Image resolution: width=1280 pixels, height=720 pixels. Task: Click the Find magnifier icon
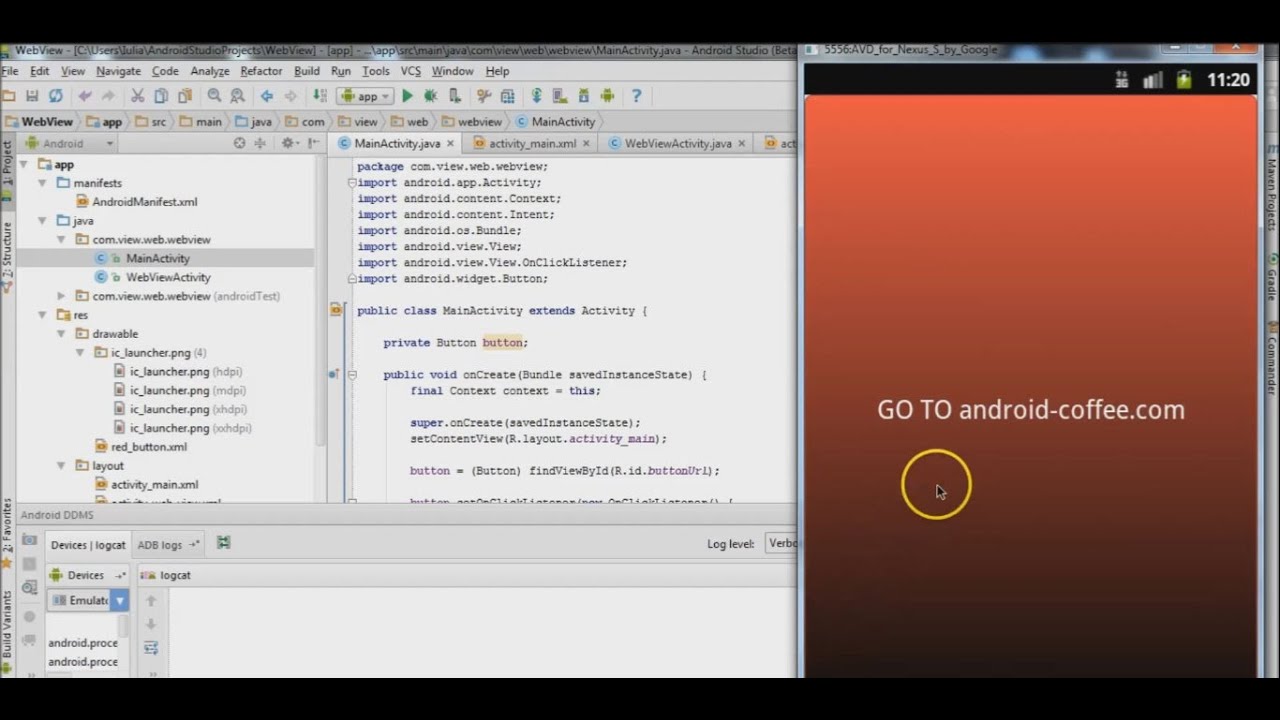tap(214, 96)
